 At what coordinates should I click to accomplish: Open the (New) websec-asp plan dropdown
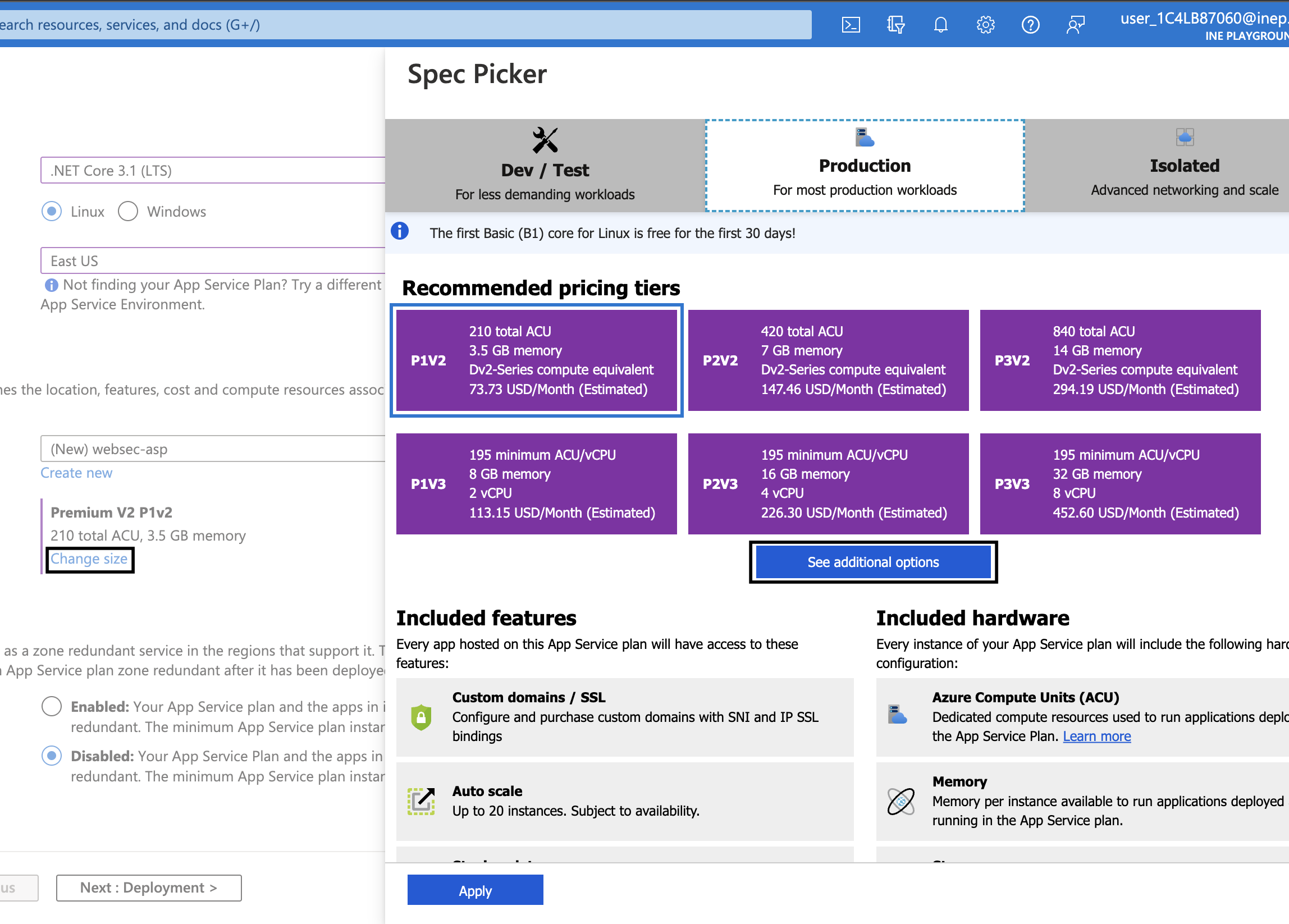pyautogui.click(x=213, y=449)
